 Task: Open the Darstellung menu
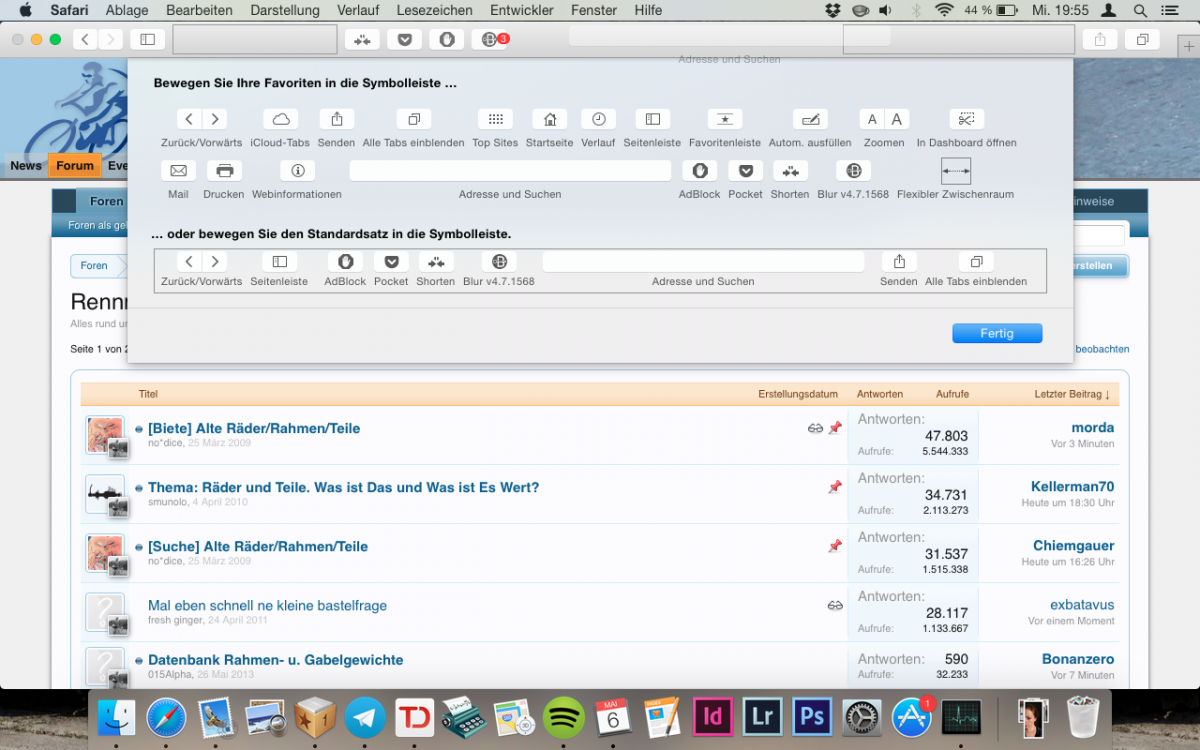[x=284, y=10]
